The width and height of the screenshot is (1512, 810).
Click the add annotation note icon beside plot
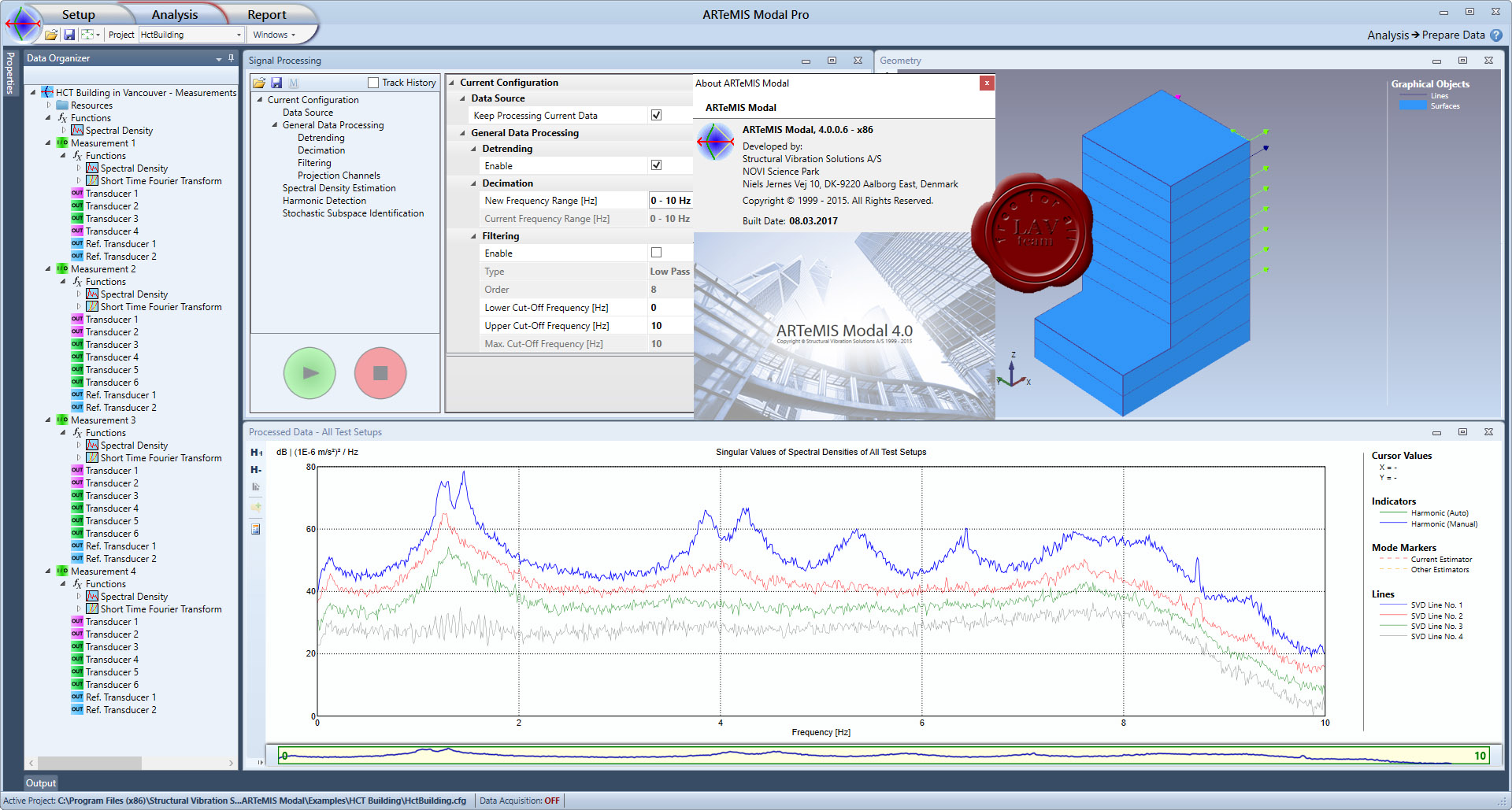[x=256, y=508]
